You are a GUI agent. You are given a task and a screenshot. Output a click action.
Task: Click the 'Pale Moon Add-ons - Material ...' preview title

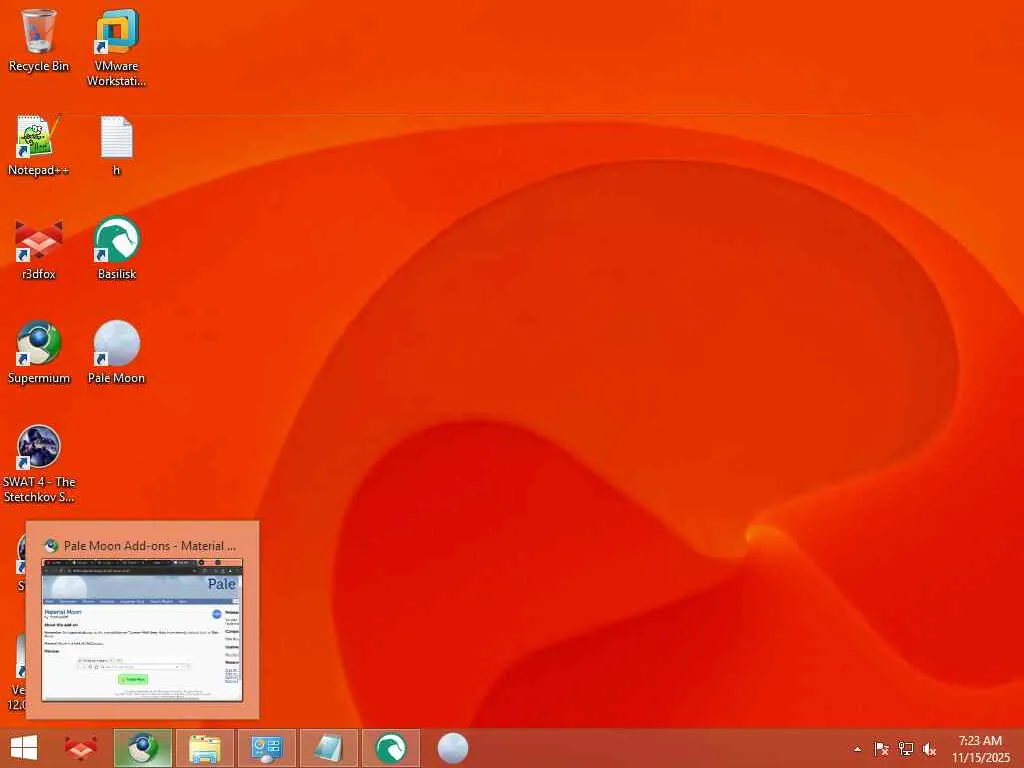(x=150, y=545)
